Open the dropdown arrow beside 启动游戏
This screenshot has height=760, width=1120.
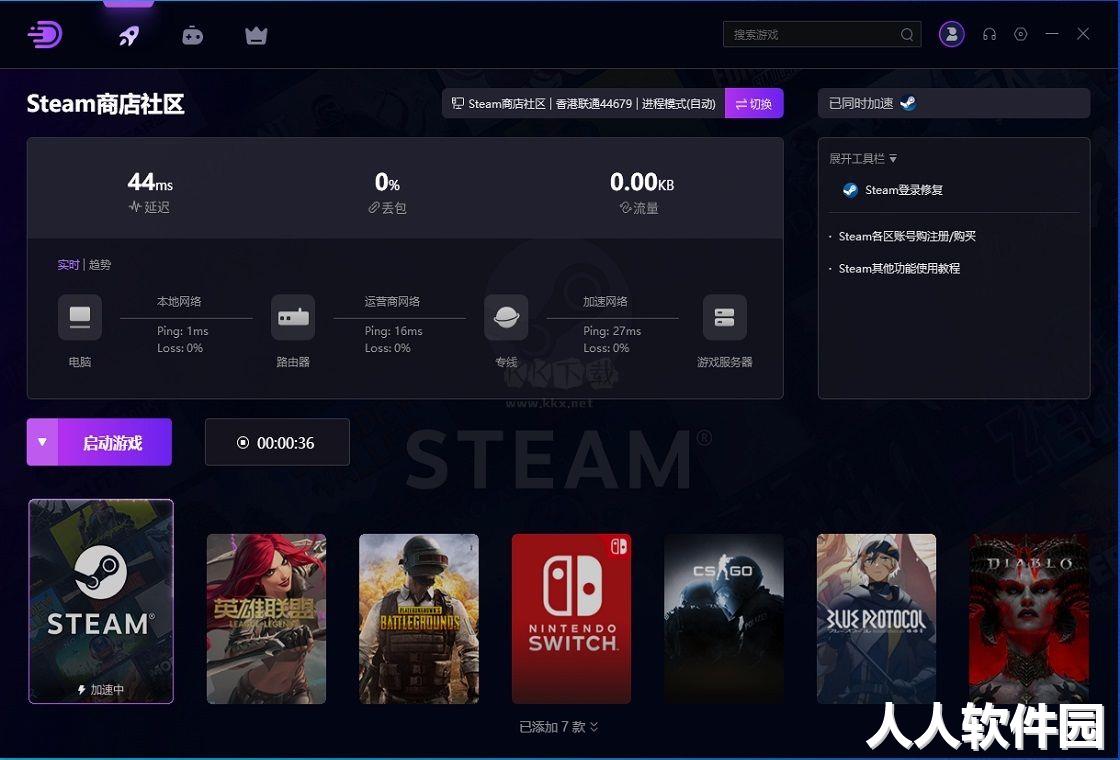[42, 442]
